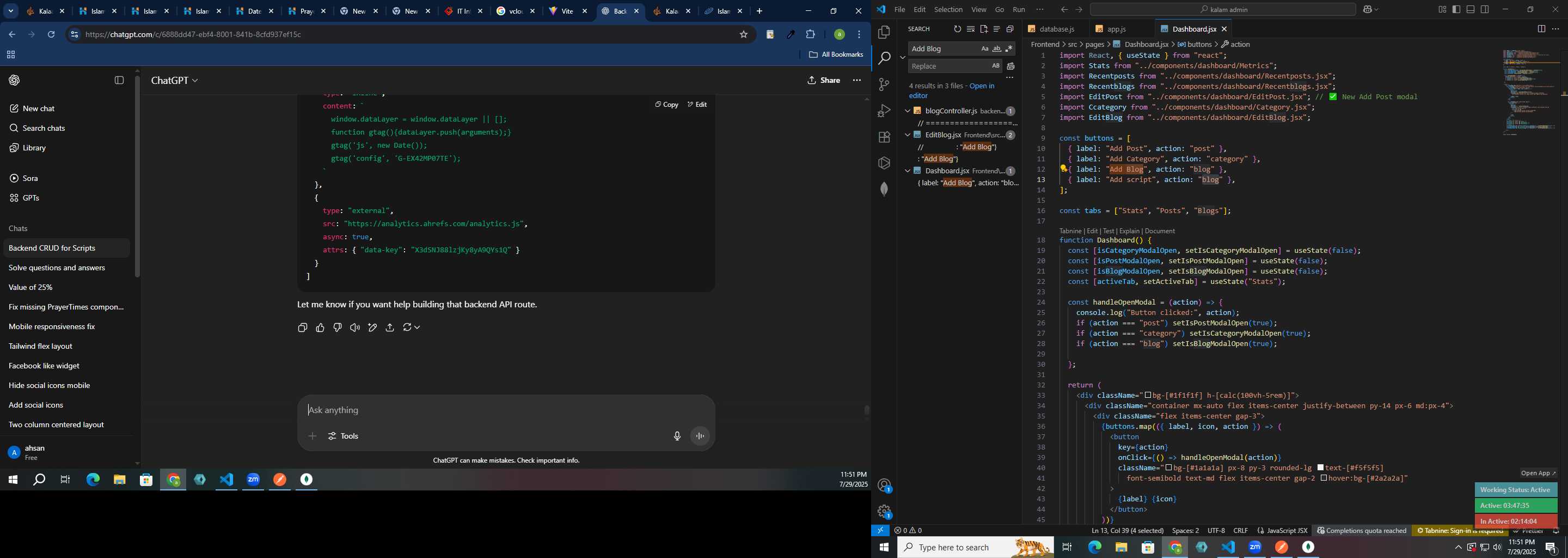Open Extensions view in VS Code activity bar
1568x558 pixels.
(884, 137)
